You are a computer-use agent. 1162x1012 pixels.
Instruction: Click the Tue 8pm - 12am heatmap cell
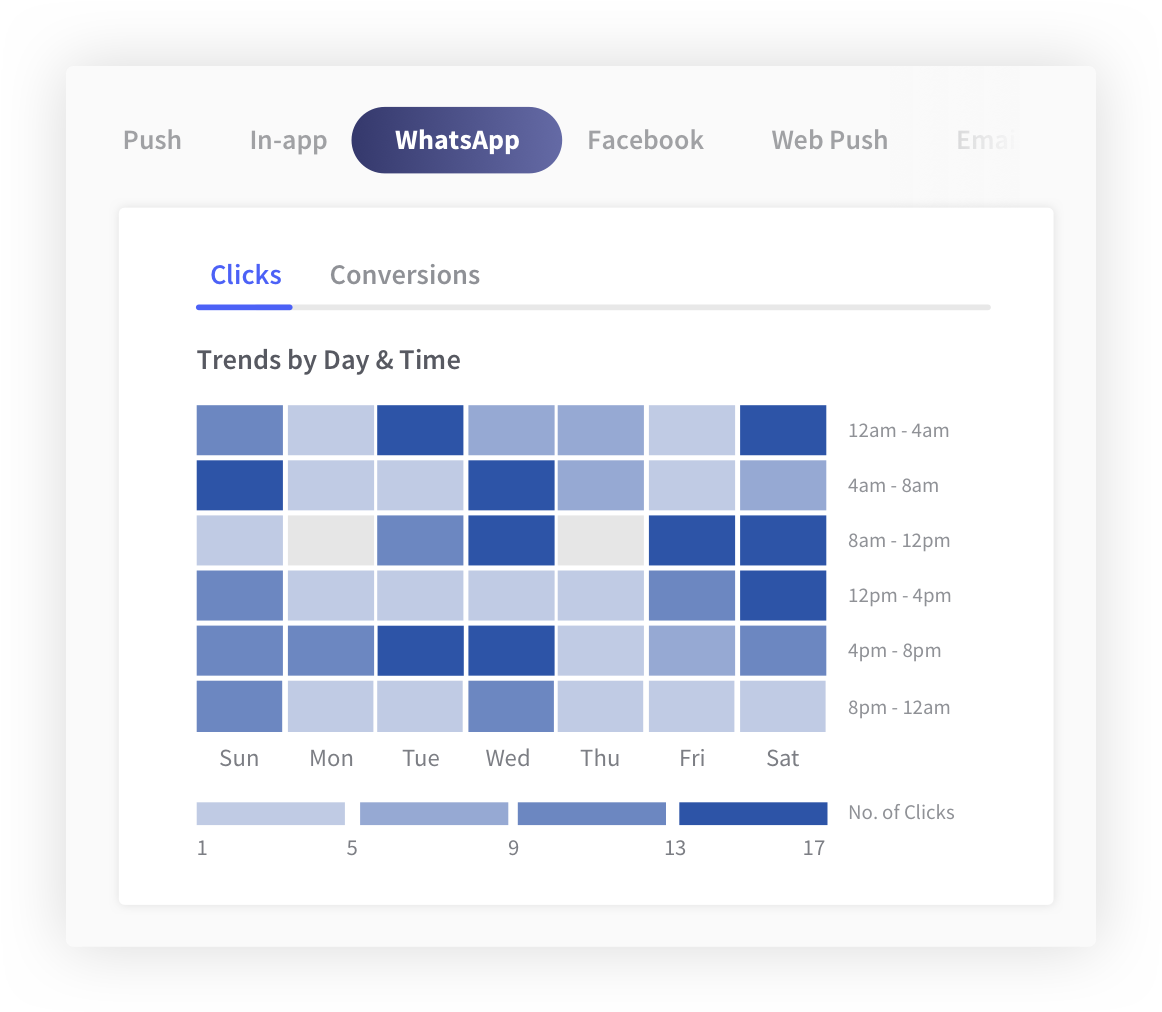coord(420,706)
